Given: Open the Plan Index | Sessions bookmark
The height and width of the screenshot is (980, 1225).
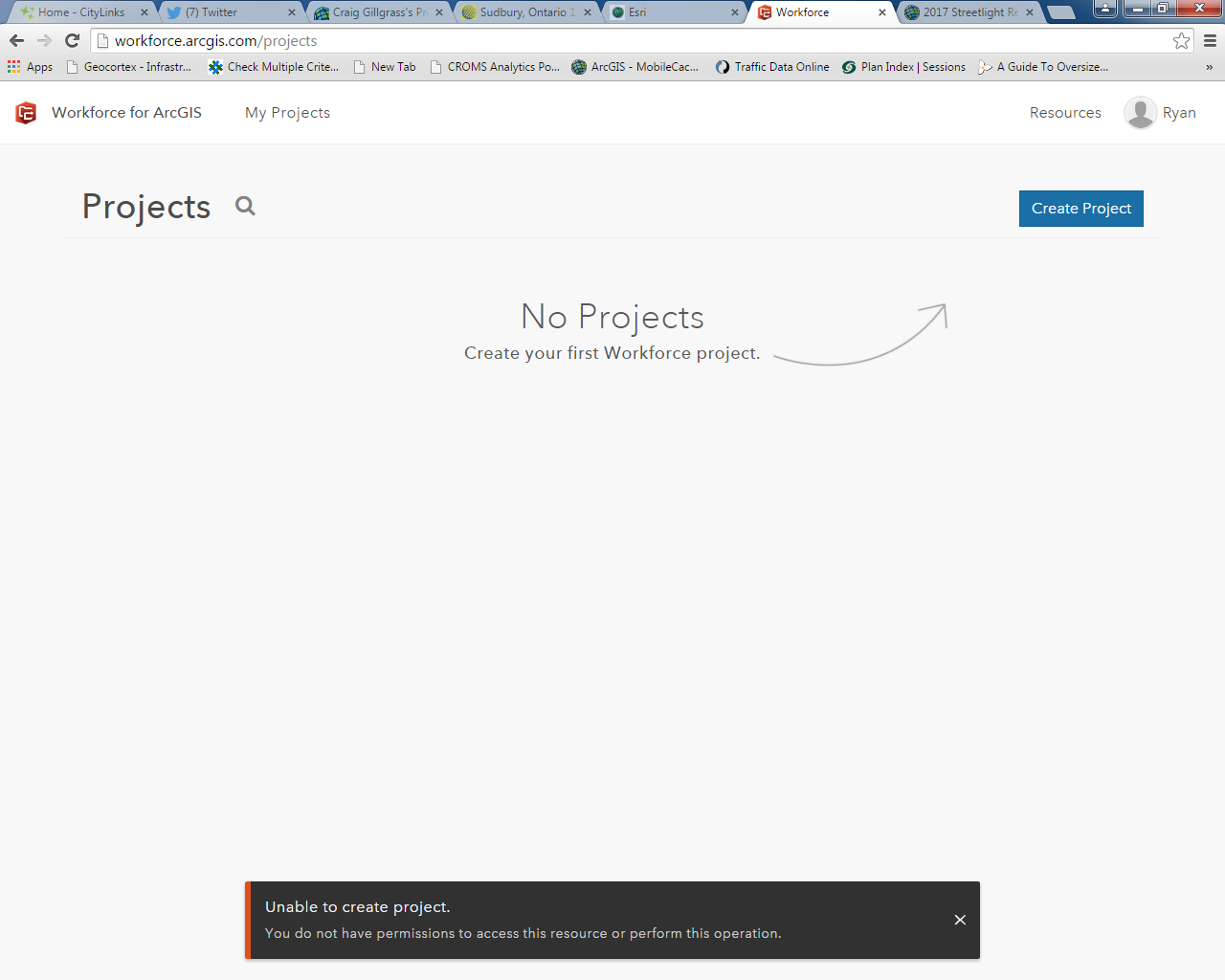Looking at the screenshot, I should [x=904, y=67].
